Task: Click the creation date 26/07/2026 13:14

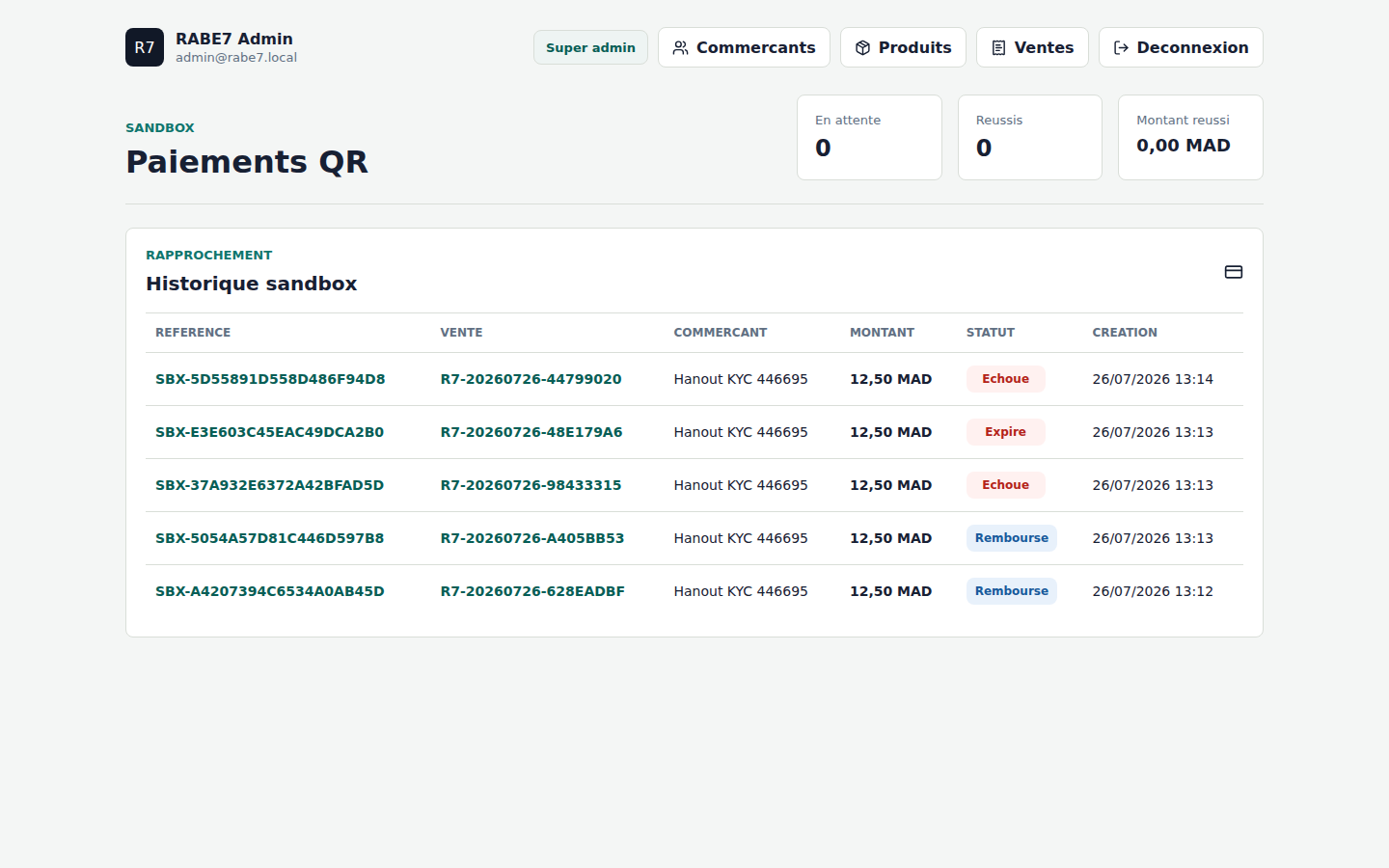Action: (1153, 379)
